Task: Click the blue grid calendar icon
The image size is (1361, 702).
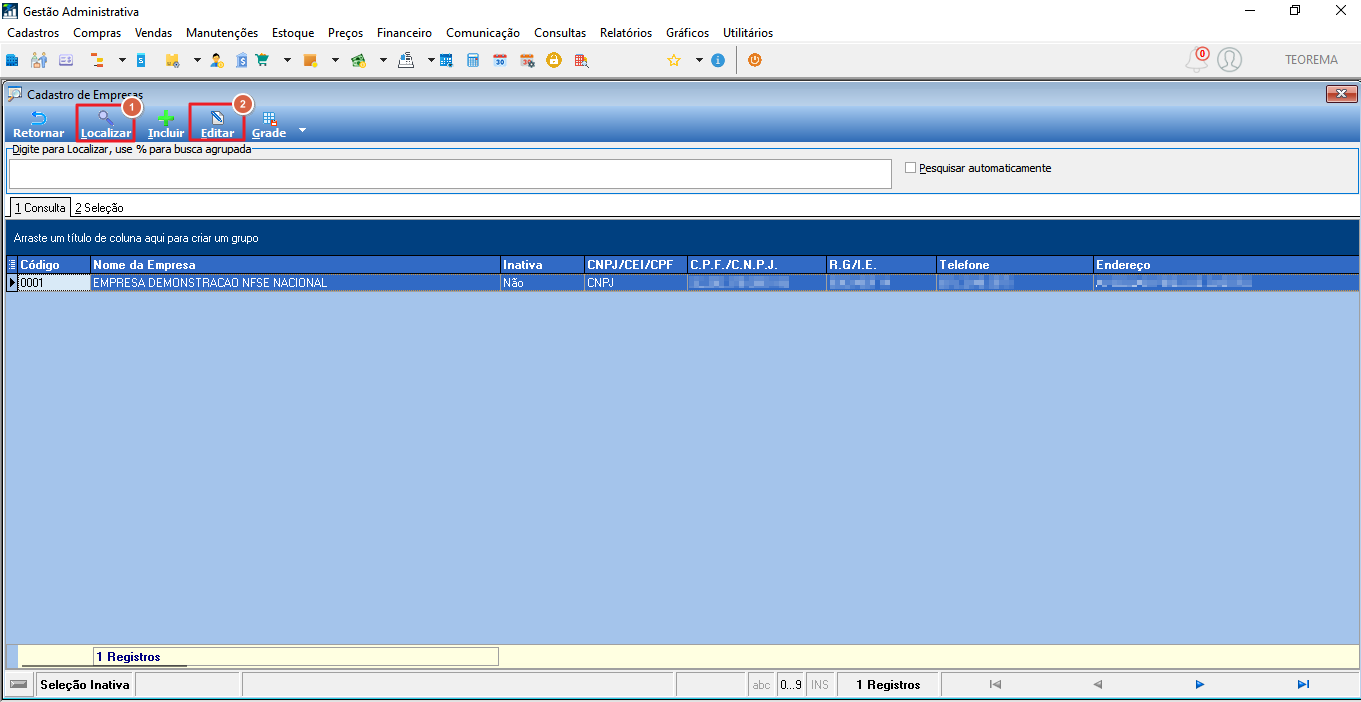Action: (x=446, y=60)
